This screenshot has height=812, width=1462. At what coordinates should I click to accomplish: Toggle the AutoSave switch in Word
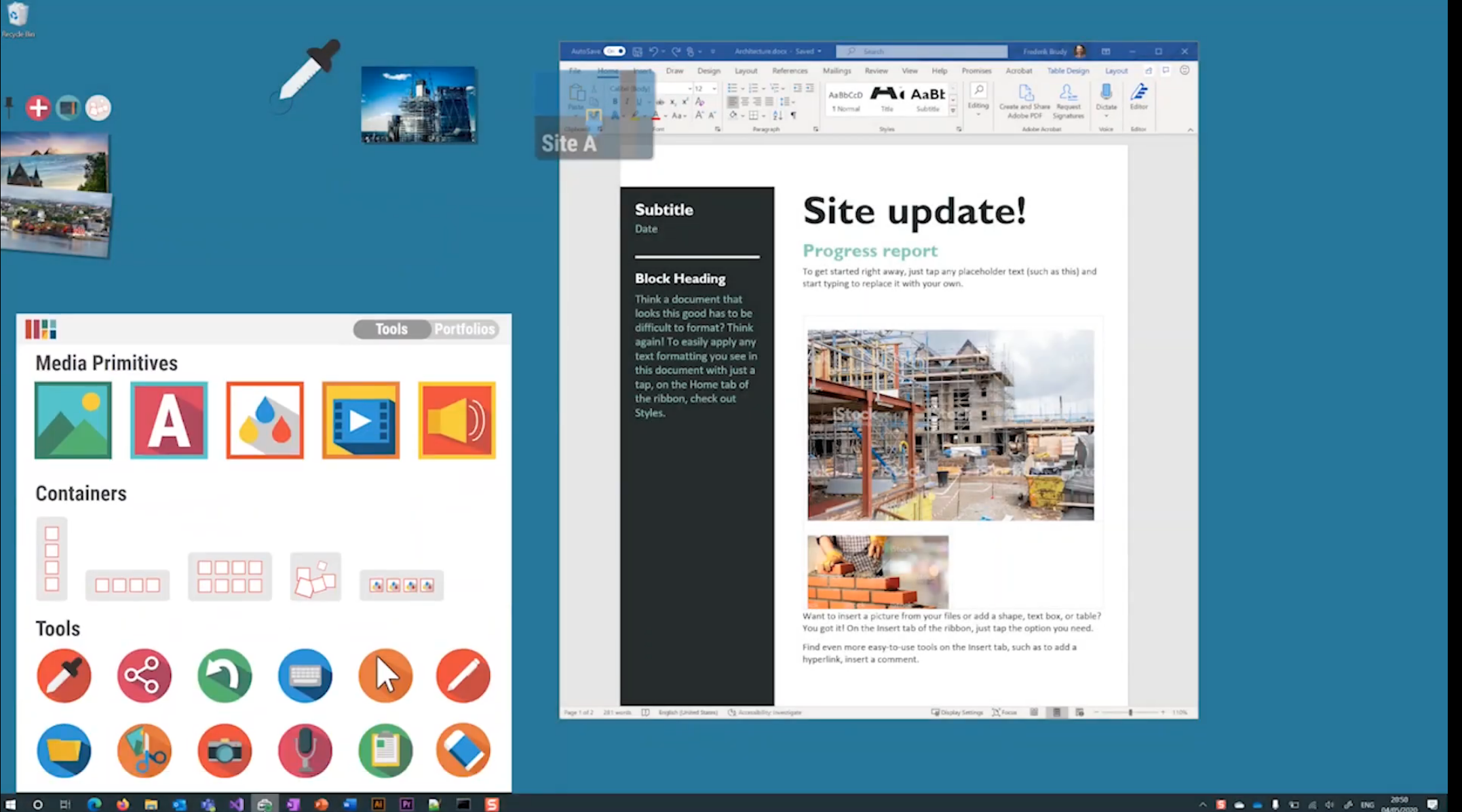pyautogui.click(x=615, y=51)
